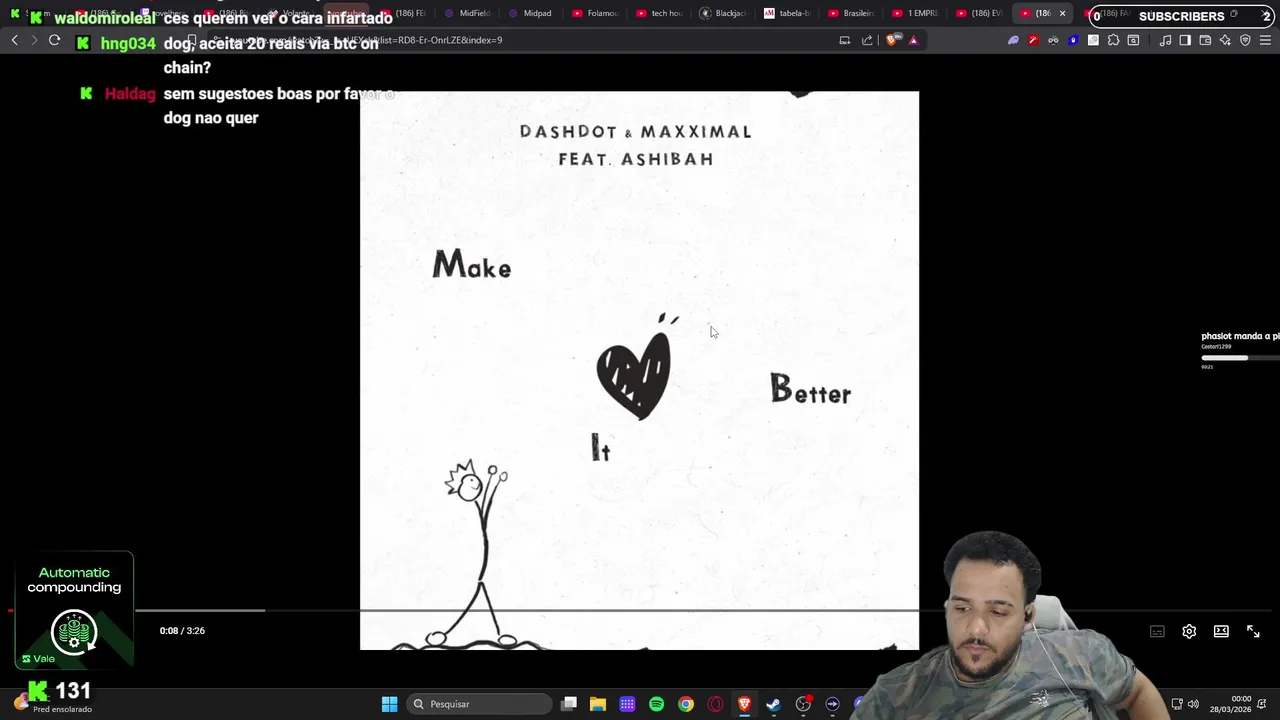Open the Brave wallet icon
Viewport: 1280px width, 720px height.
pos(1205,40)
